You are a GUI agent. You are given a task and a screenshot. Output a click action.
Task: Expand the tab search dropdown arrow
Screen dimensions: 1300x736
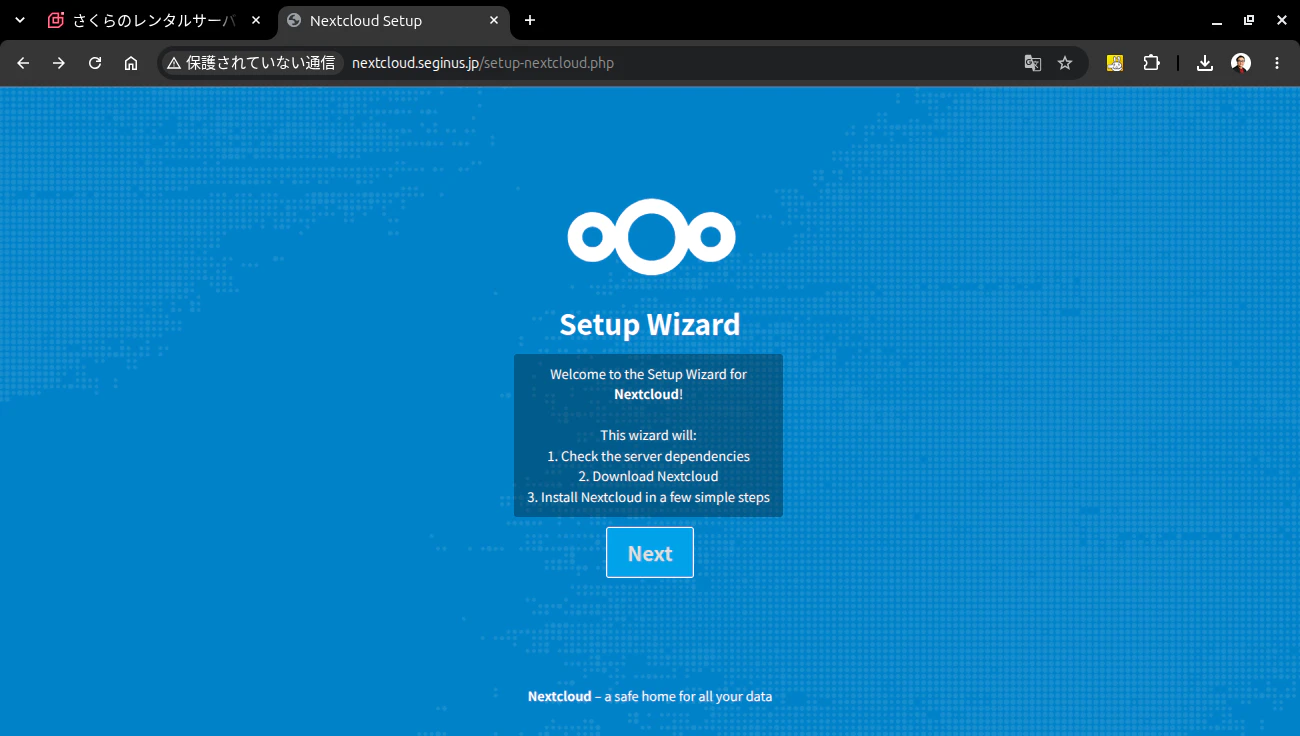tap(19, 20)
